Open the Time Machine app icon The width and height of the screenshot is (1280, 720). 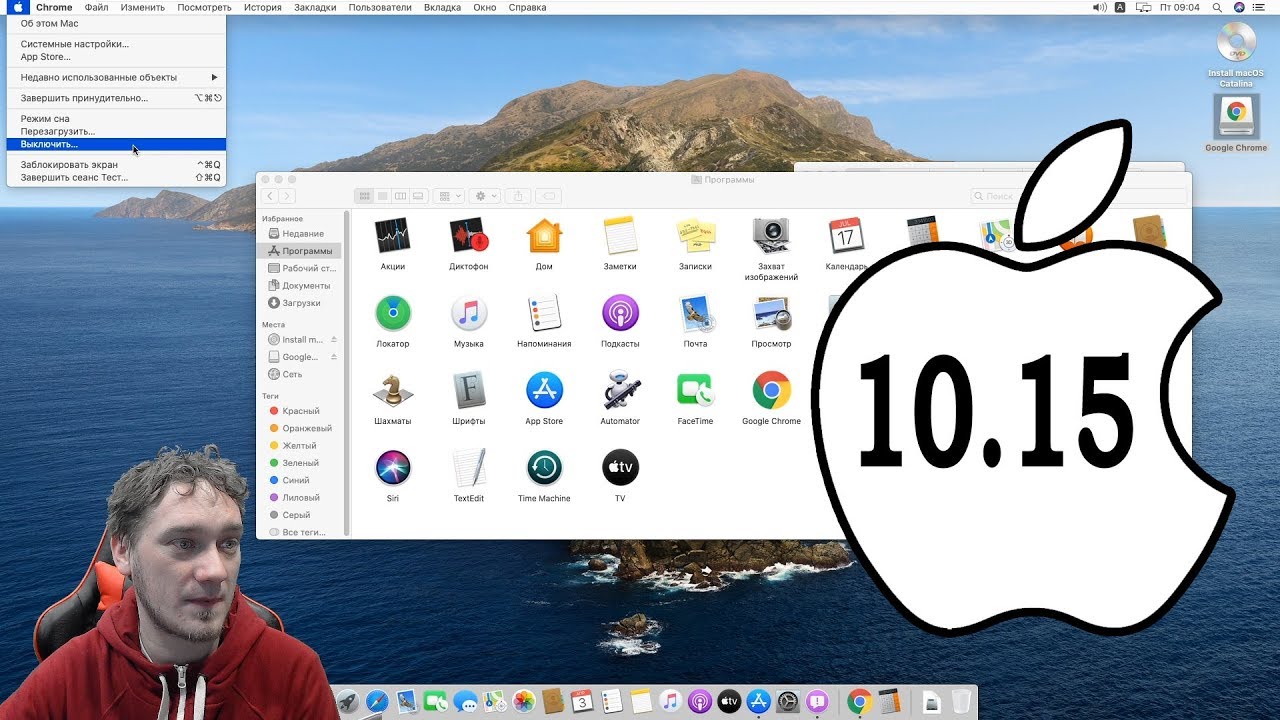tap(544, 467)
